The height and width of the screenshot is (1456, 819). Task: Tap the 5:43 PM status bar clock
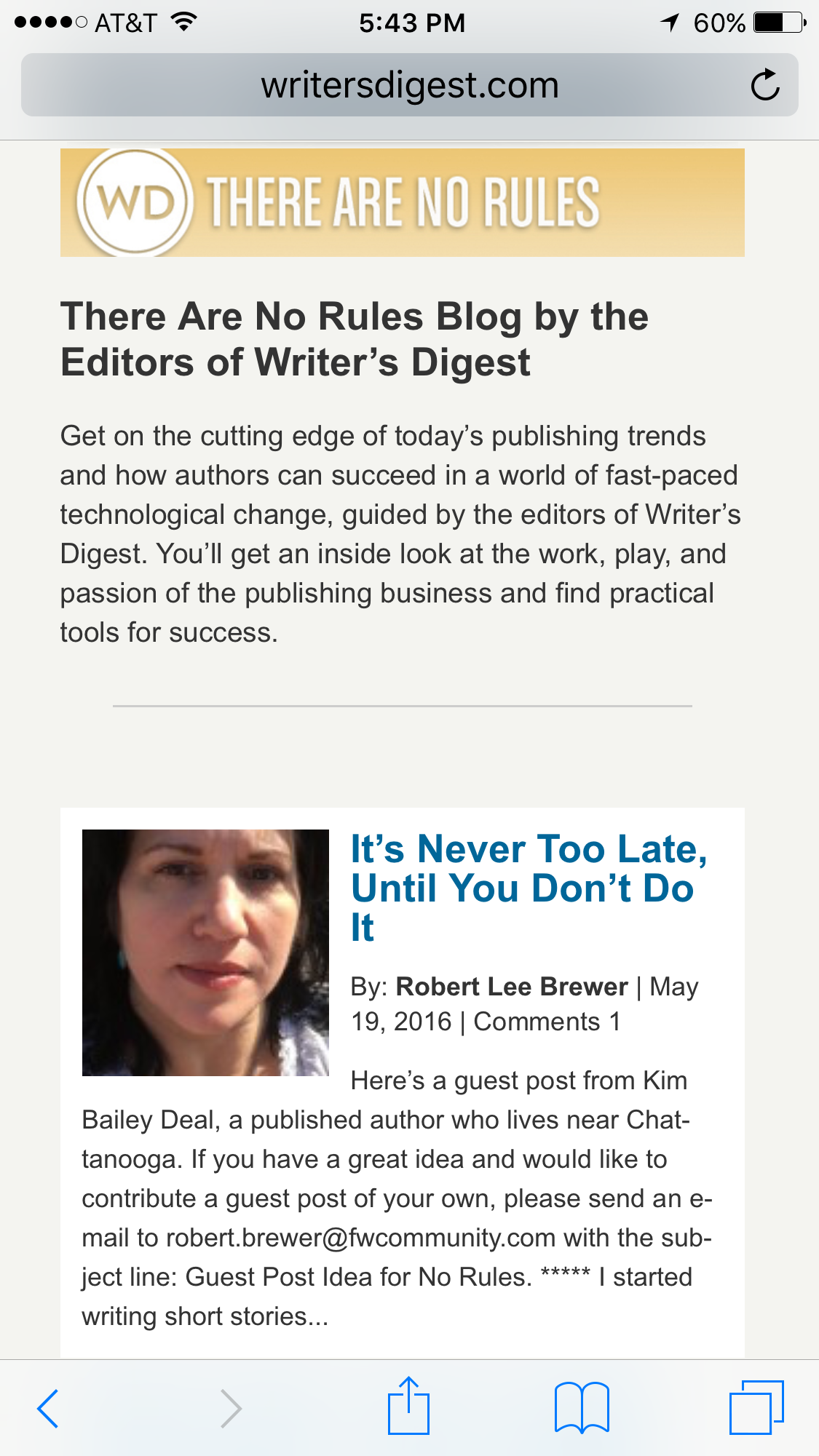412,23
